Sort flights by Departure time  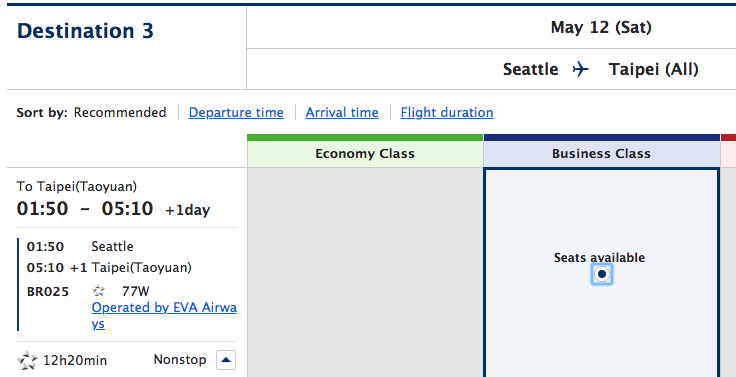236,113
